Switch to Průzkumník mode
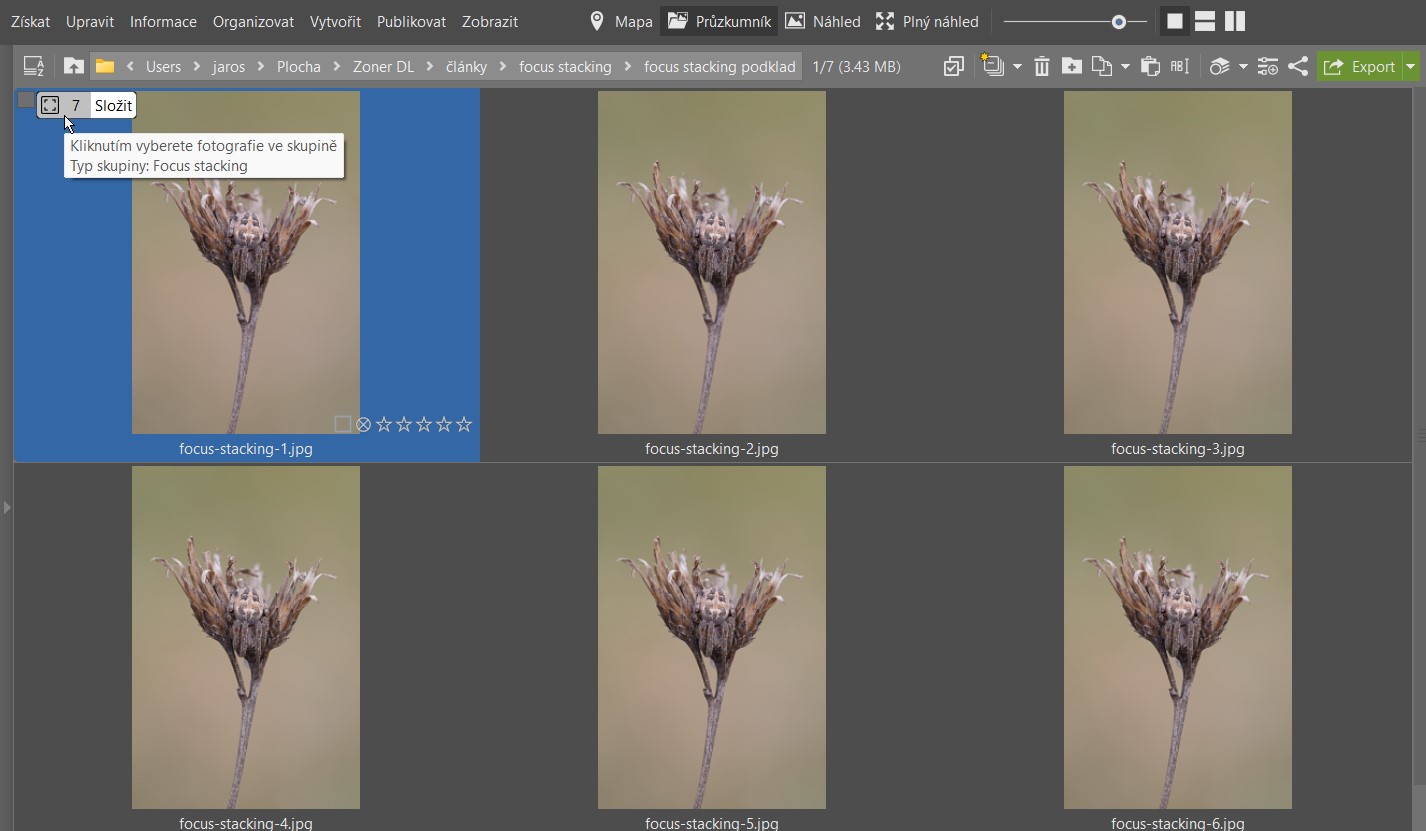Image resolution: width=1426 pixels, height=831 pixels. point(719,21)
